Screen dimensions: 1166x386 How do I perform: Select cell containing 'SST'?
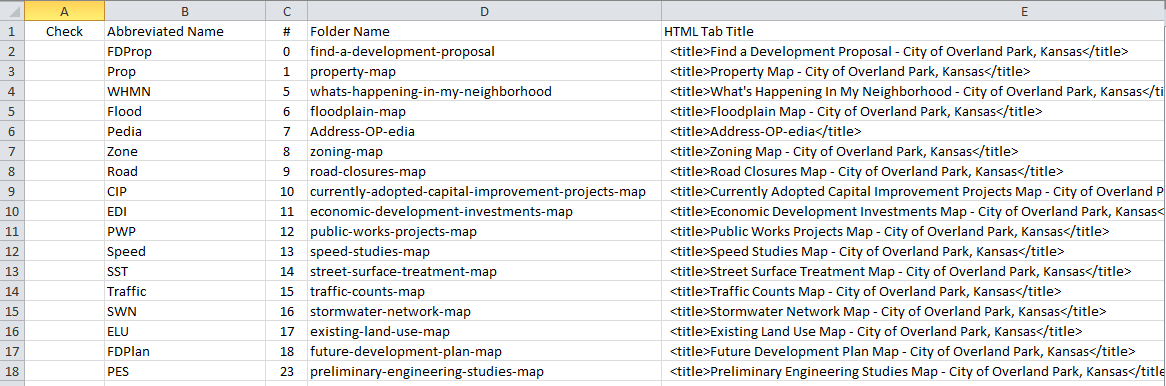tap(185, 272)
